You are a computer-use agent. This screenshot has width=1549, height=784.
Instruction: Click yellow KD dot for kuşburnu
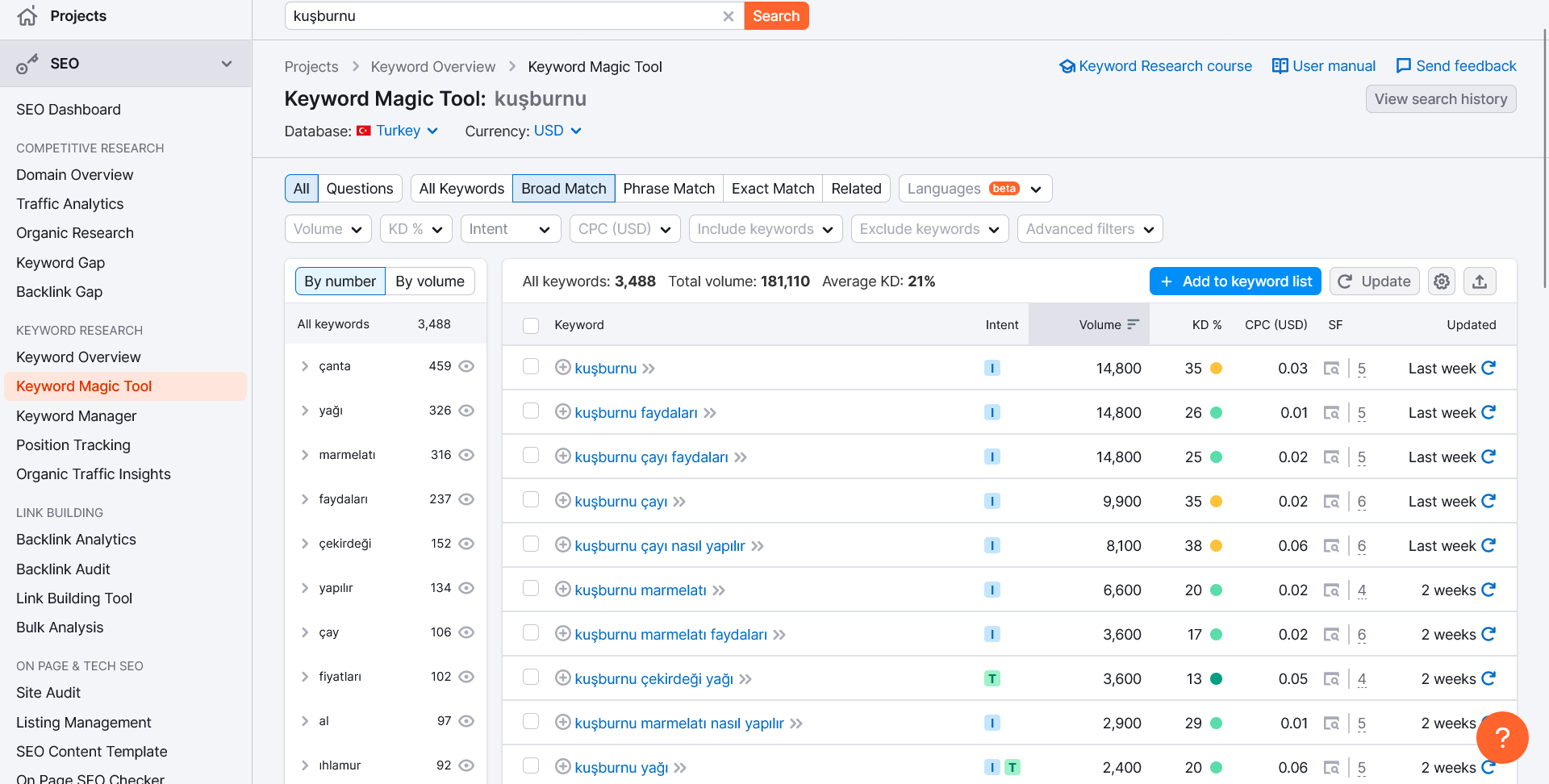coord(1217,369)
